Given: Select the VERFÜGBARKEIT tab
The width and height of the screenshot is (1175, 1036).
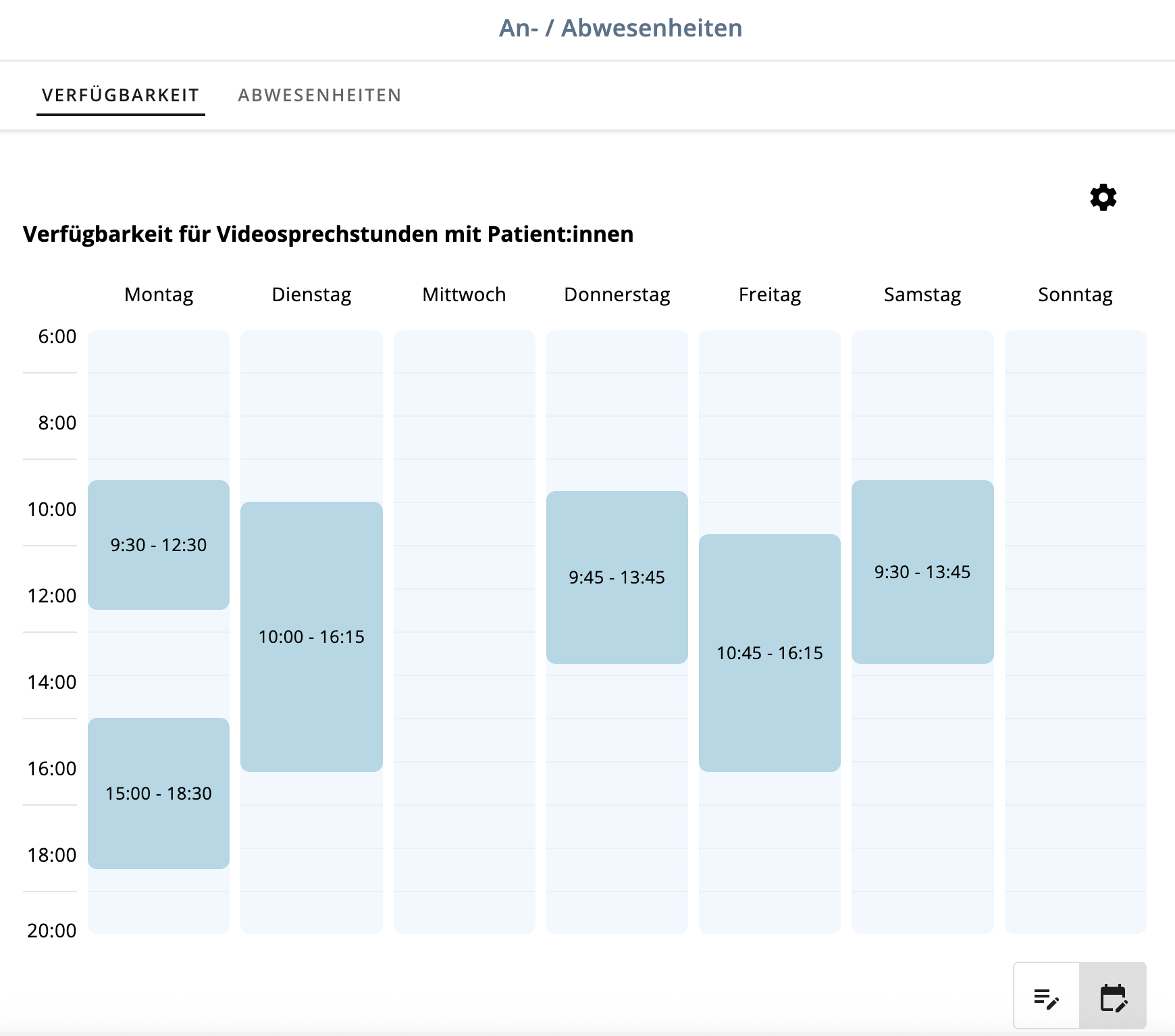Looking at the screenshot, I should coord(120,95).
